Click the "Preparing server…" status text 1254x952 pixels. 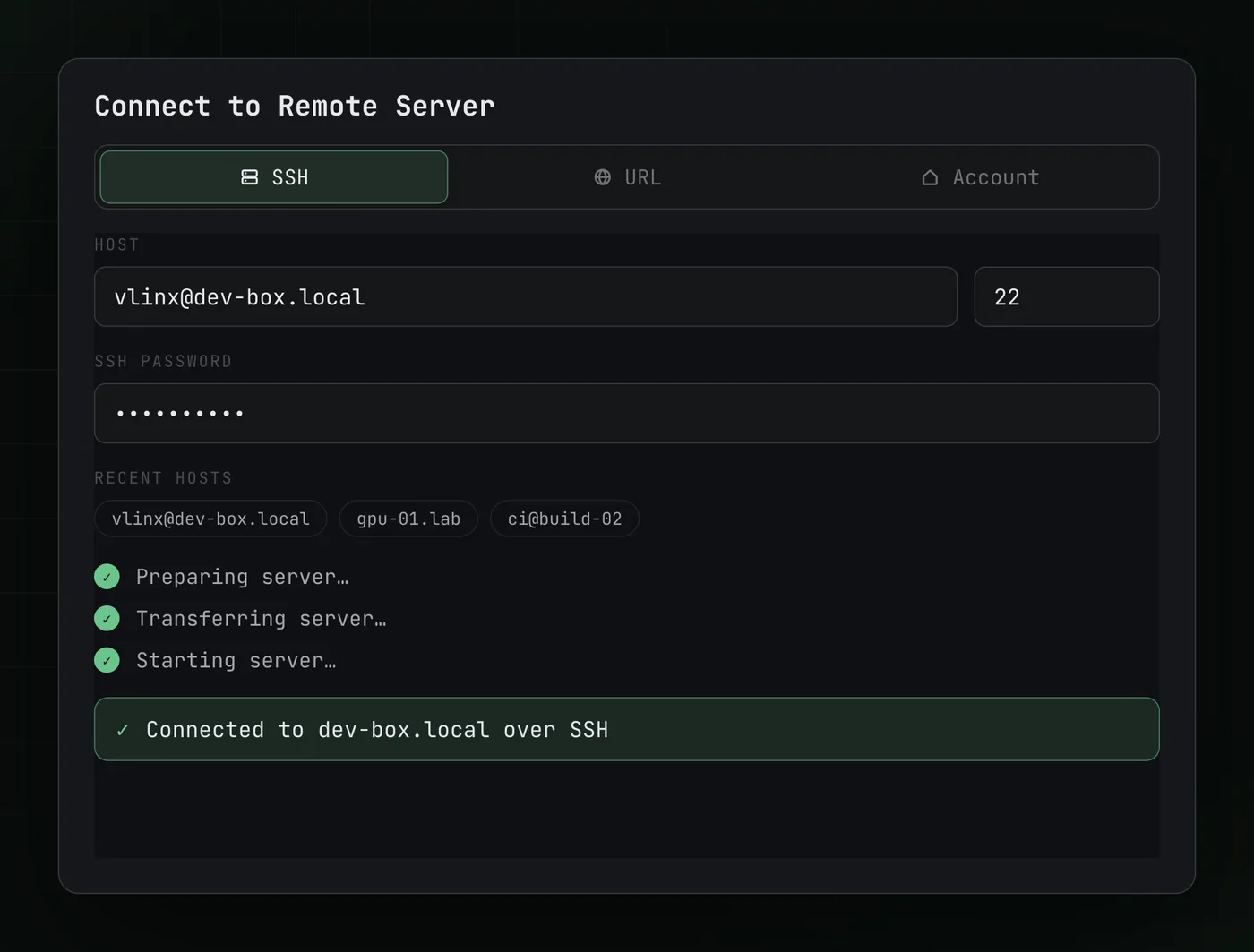243,577
